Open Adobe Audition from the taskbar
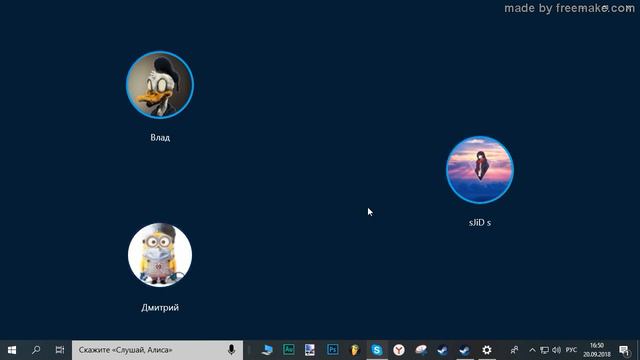640x360 pixels. click(289, 350)
